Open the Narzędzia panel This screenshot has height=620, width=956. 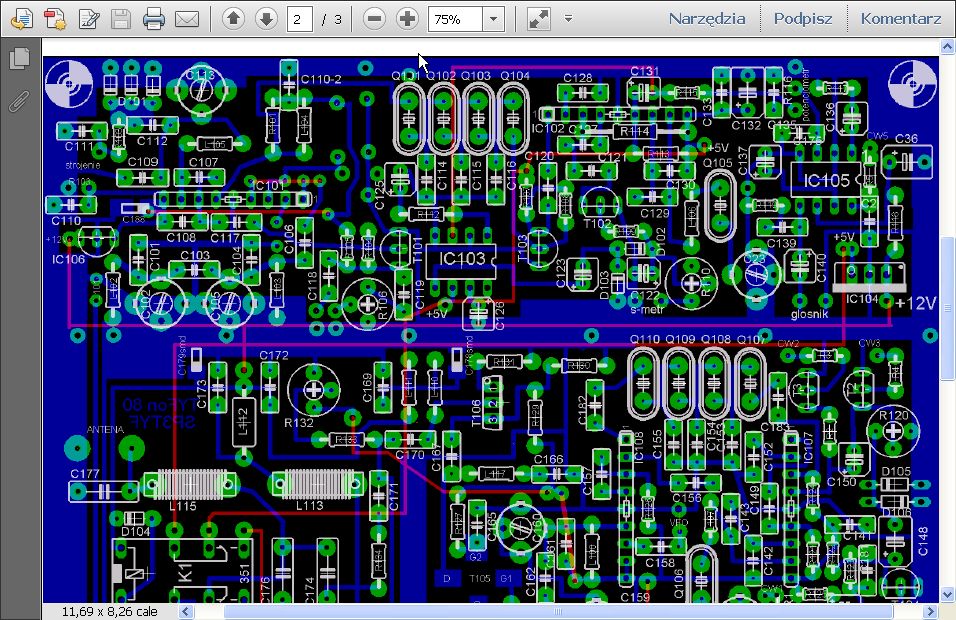[x=707, y=19]
